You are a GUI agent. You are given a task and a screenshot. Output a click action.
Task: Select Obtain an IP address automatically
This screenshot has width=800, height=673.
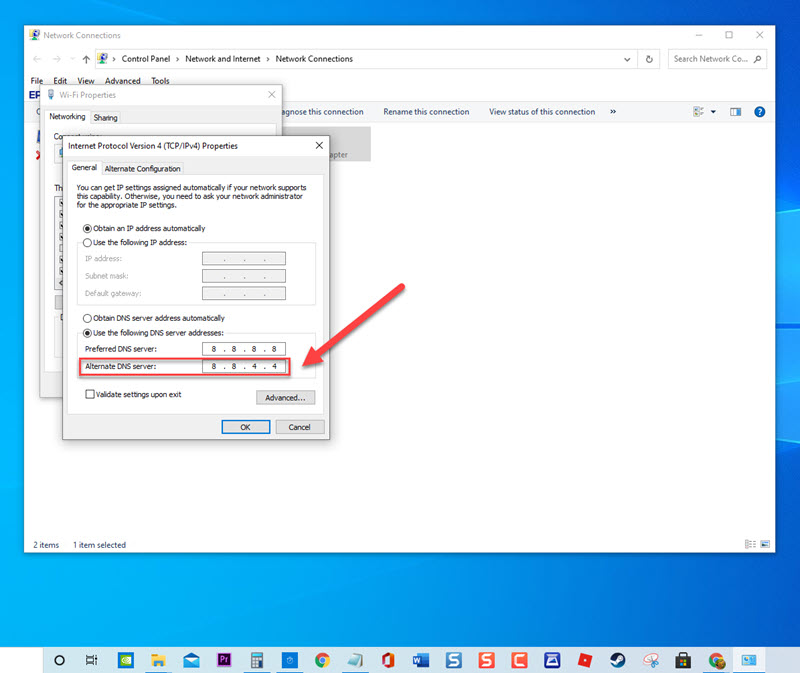coord(86,227)
